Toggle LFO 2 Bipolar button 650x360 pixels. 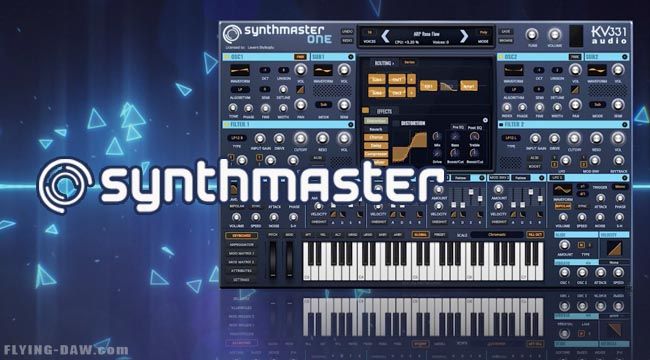pyautogui.click(x=563, y=206)
